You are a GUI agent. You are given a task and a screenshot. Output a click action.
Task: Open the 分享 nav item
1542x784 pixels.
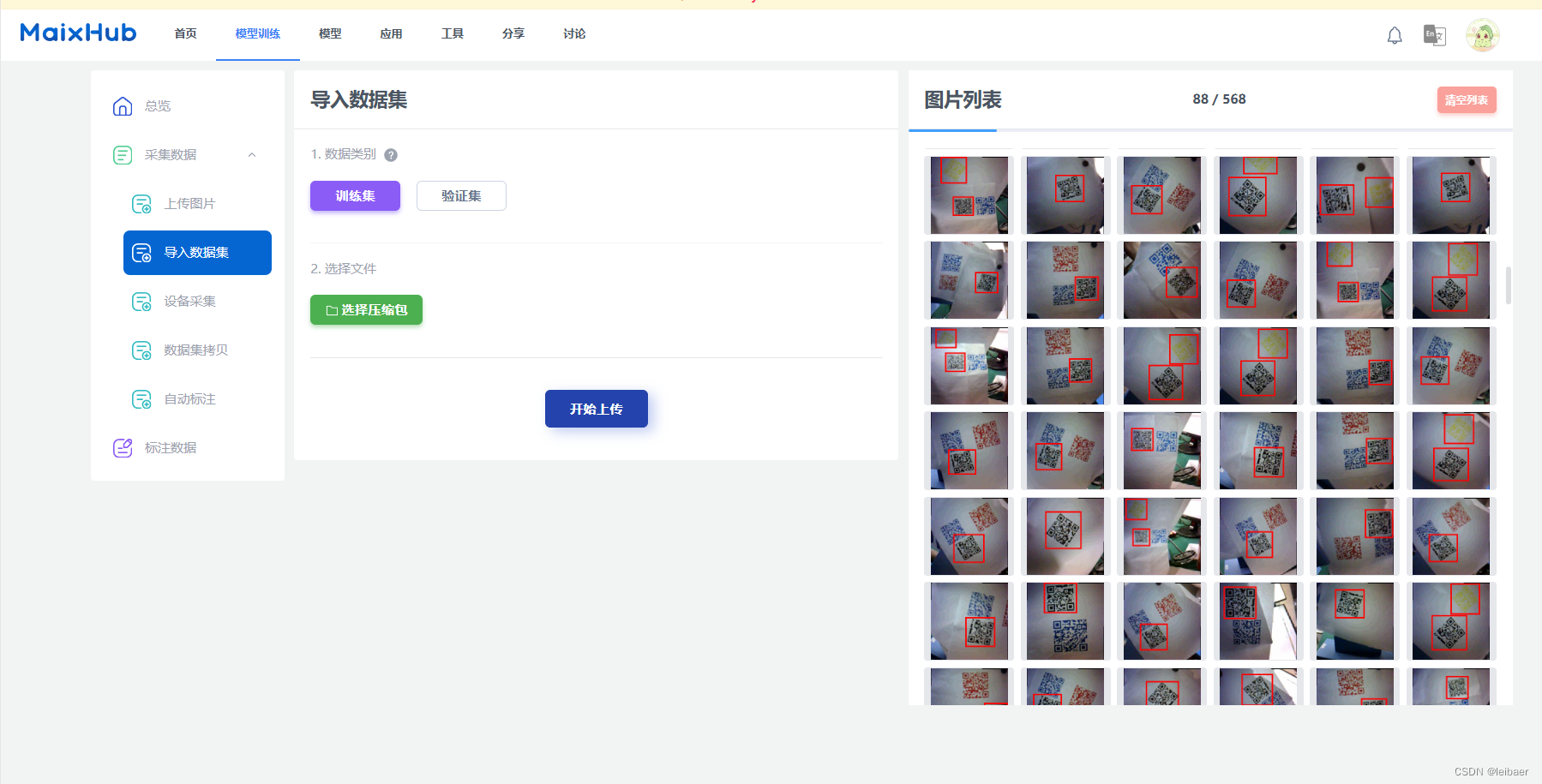point(513,33)
